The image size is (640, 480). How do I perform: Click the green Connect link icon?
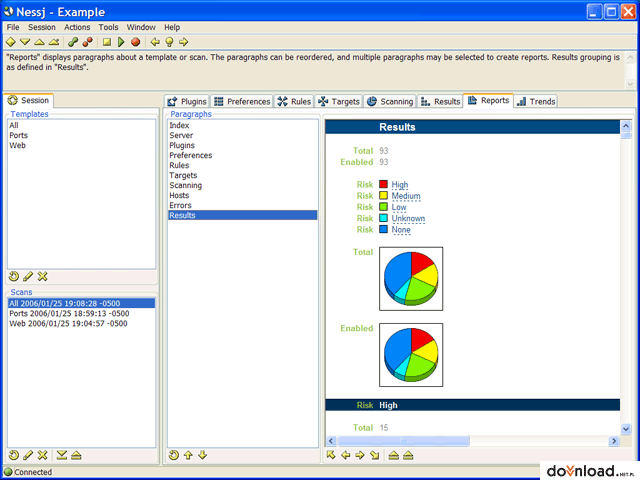tap(73, 42)
